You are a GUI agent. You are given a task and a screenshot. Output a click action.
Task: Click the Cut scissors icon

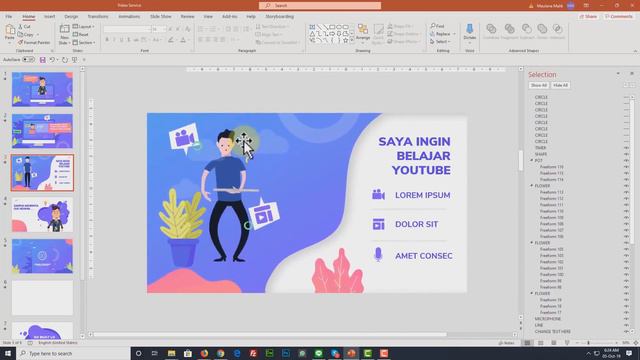coord(20,27)
